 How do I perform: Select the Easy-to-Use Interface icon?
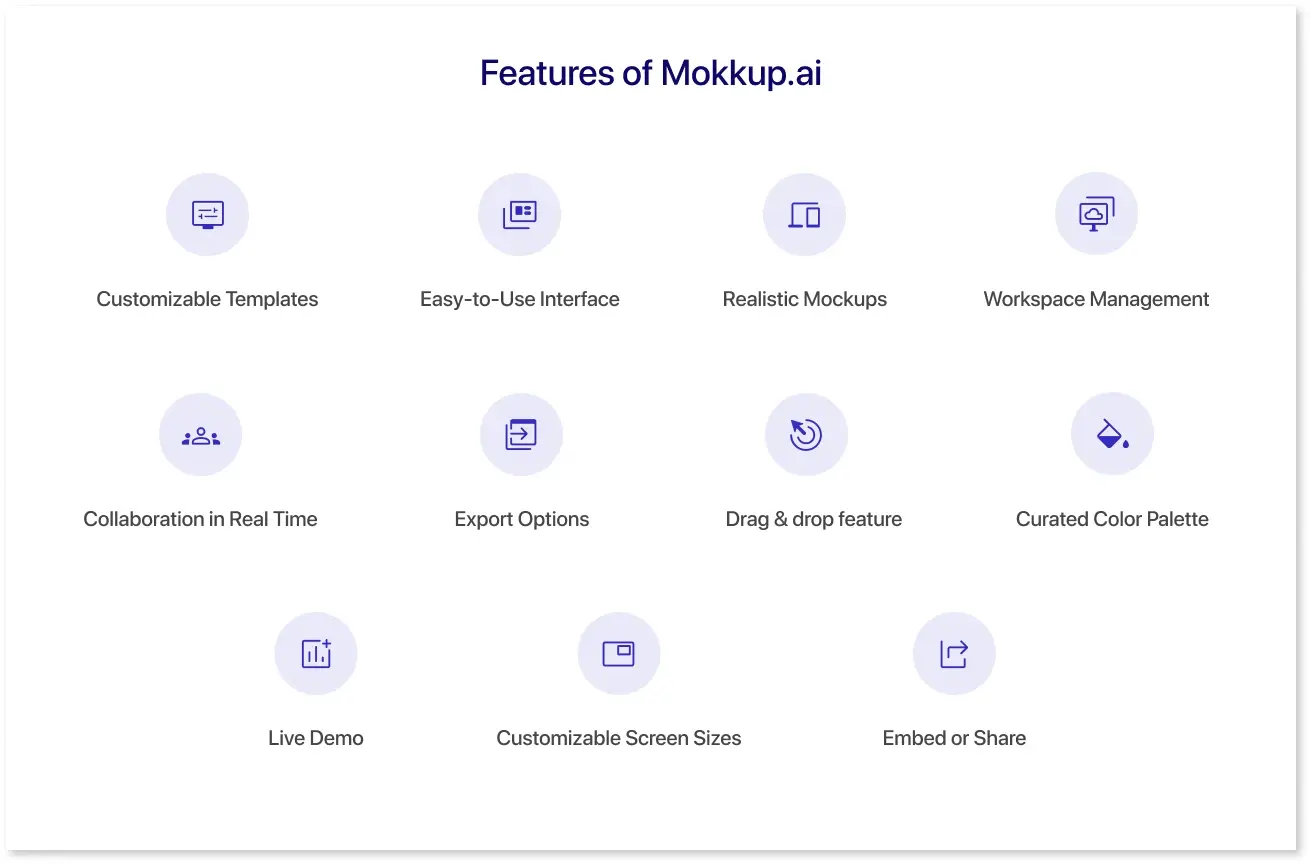519,215
